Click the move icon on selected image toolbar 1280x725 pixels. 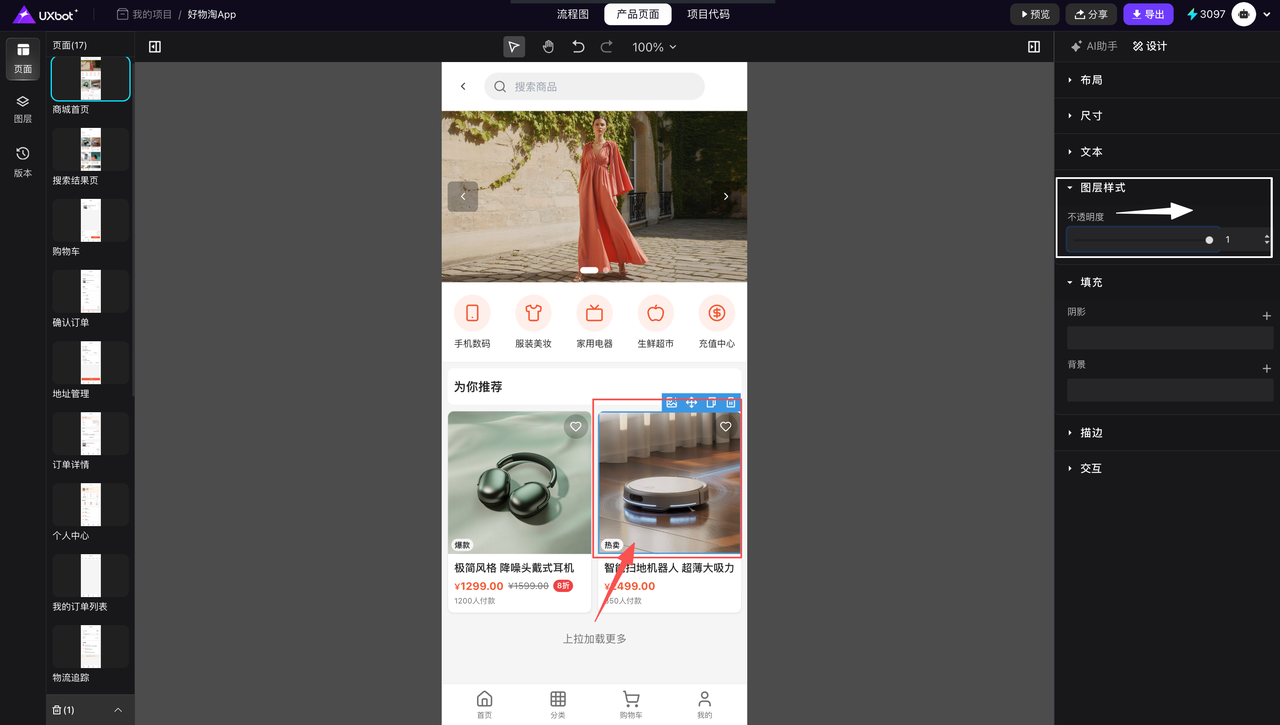[691, 402]
